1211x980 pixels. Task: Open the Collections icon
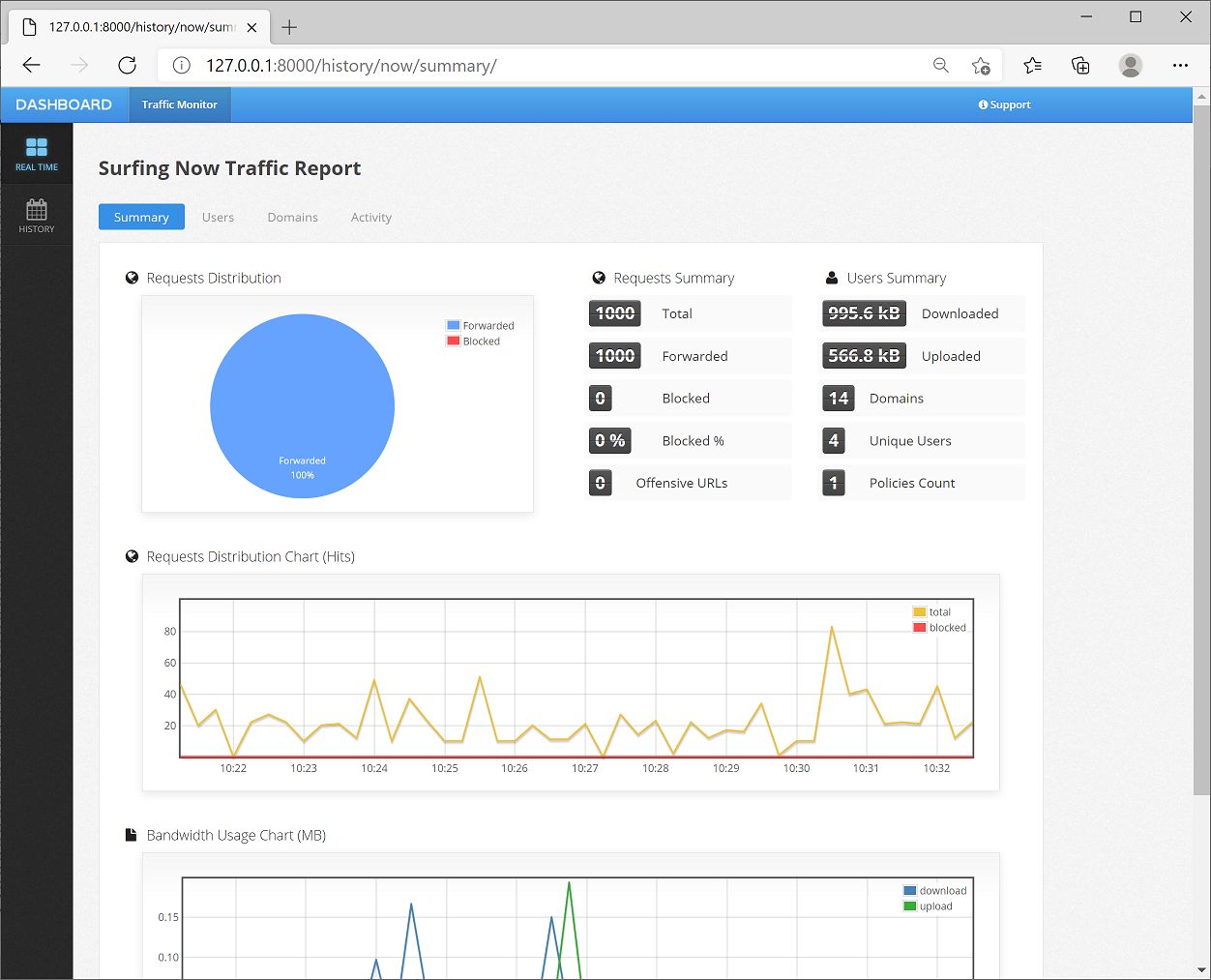pyautogui.click(x=1080, y=66)
